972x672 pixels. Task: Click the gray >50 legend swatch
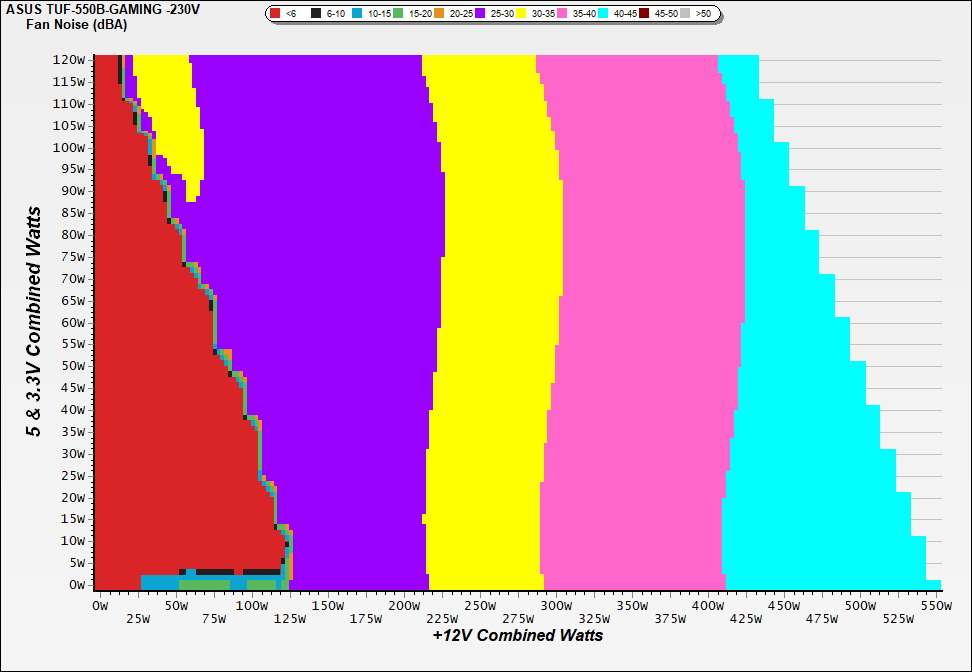click(x=685, y=14)
